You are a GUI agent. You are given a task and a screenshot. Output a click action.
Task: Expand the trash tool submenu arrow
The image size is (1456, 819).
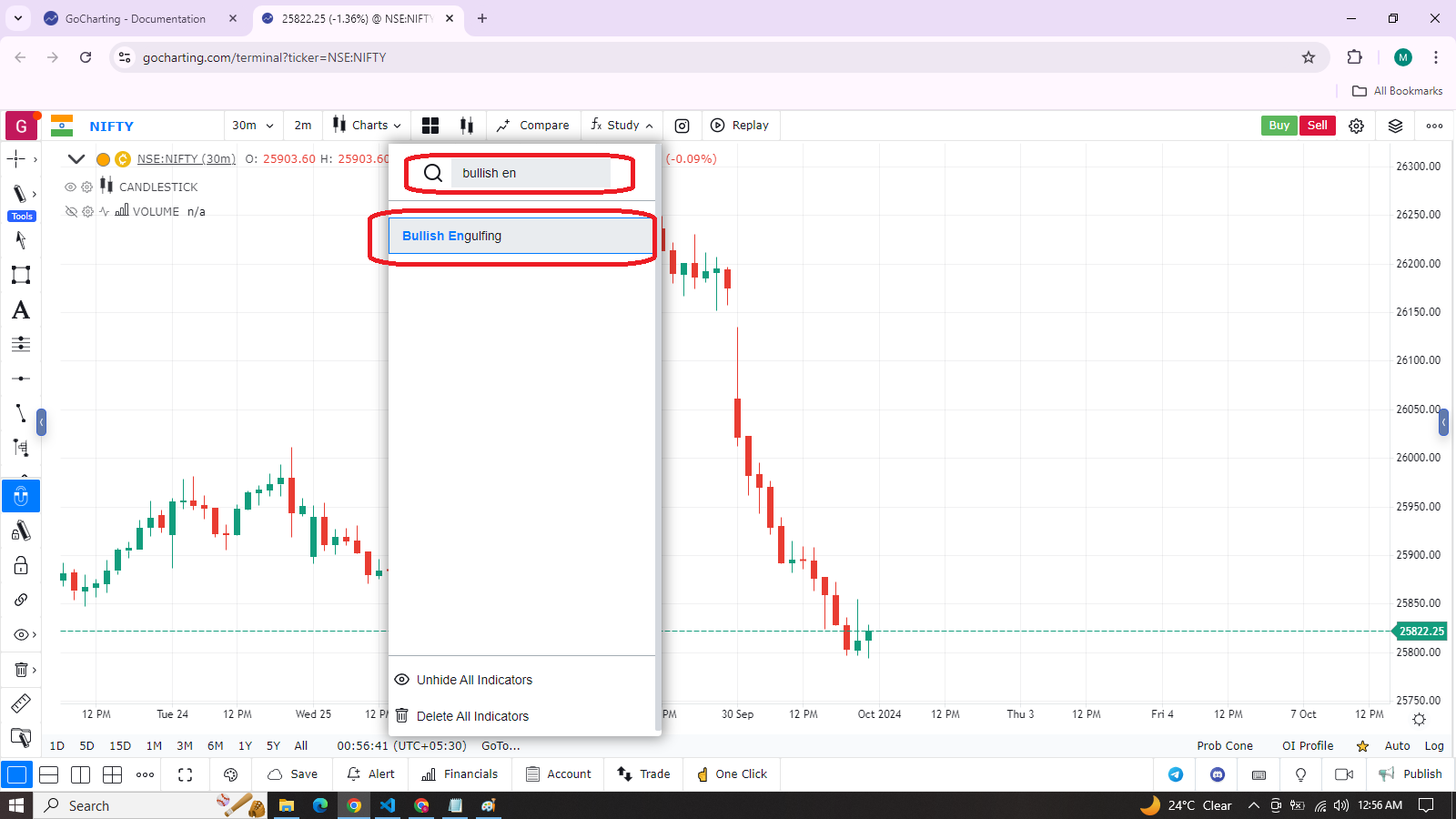[x=35, y=670]
